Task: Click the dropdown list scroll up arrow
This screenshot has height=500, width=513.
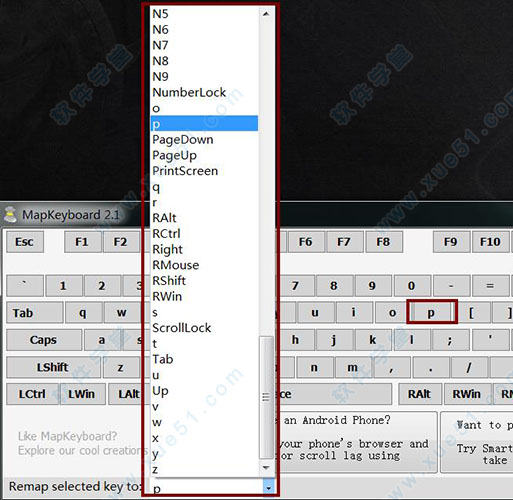Action: pos(266,14)
